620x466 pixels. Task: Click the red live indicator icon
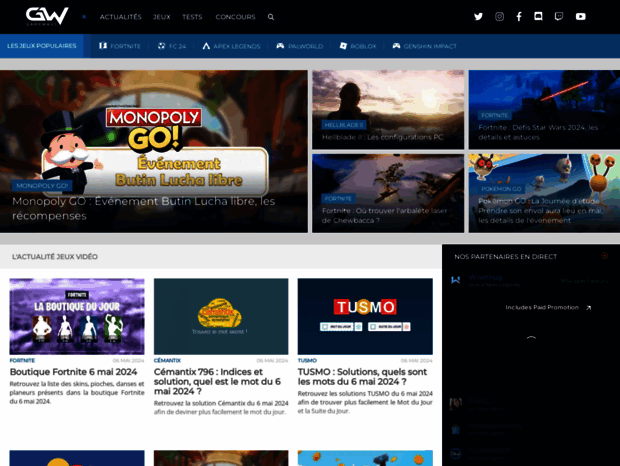tap(605, 256)
